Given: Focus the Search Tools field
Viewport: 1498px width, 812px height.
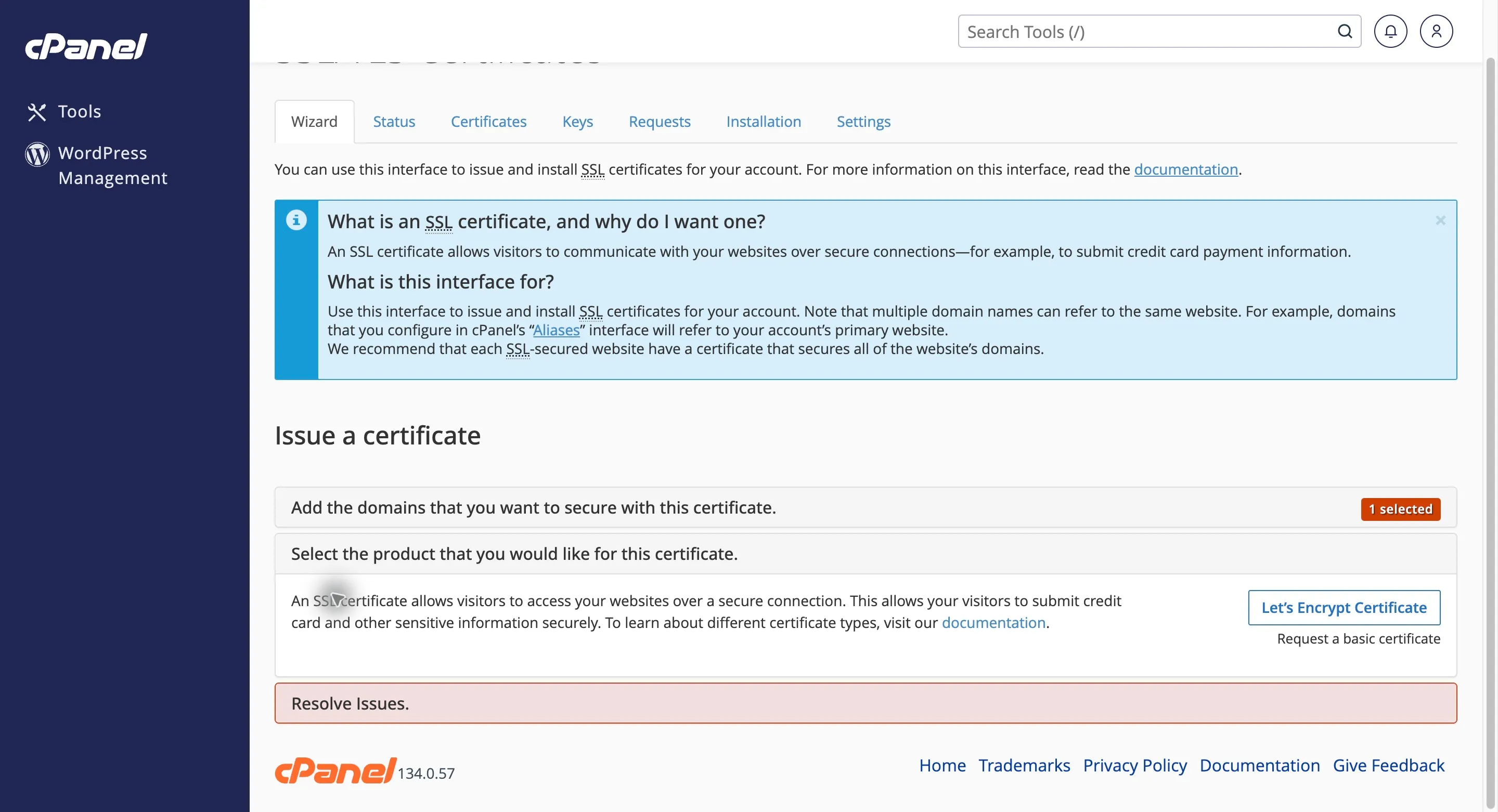Looking at the screenshot, I should click(1159, 31).
